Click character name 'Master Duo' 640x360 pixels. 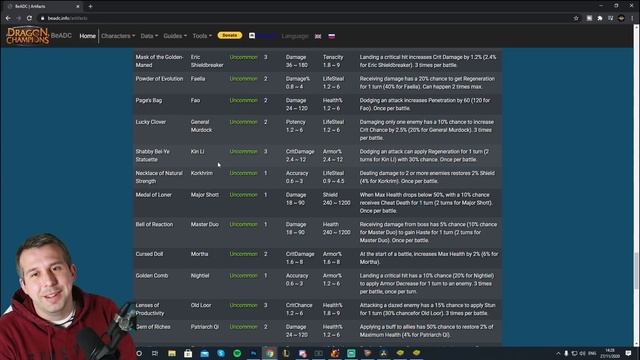coord(204,224)
